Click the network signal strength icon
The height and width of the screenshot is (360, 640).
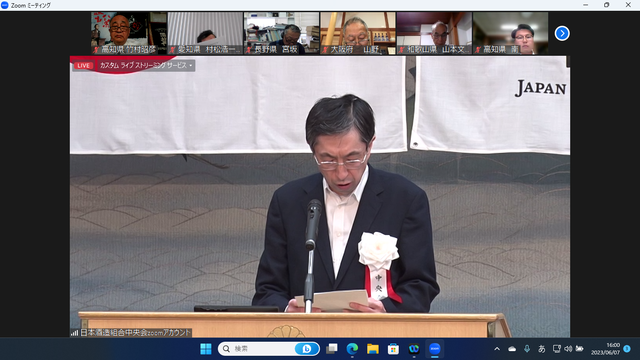(x=74, y=333)
